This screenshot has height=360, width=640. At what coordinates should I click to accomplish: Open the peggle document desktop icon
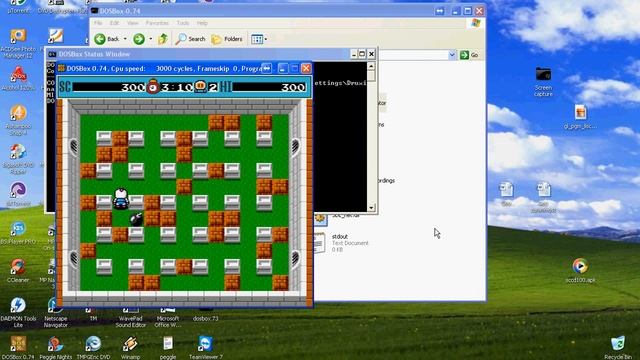click(168, 347)
